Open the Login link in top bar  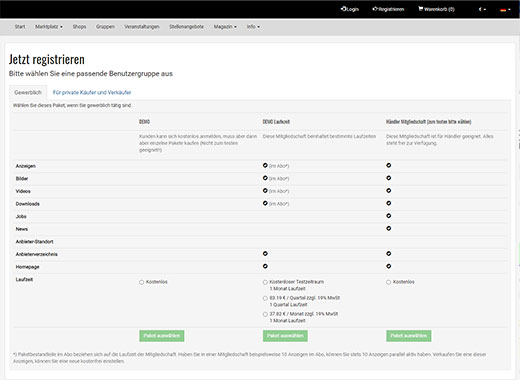tap(350, 9)
